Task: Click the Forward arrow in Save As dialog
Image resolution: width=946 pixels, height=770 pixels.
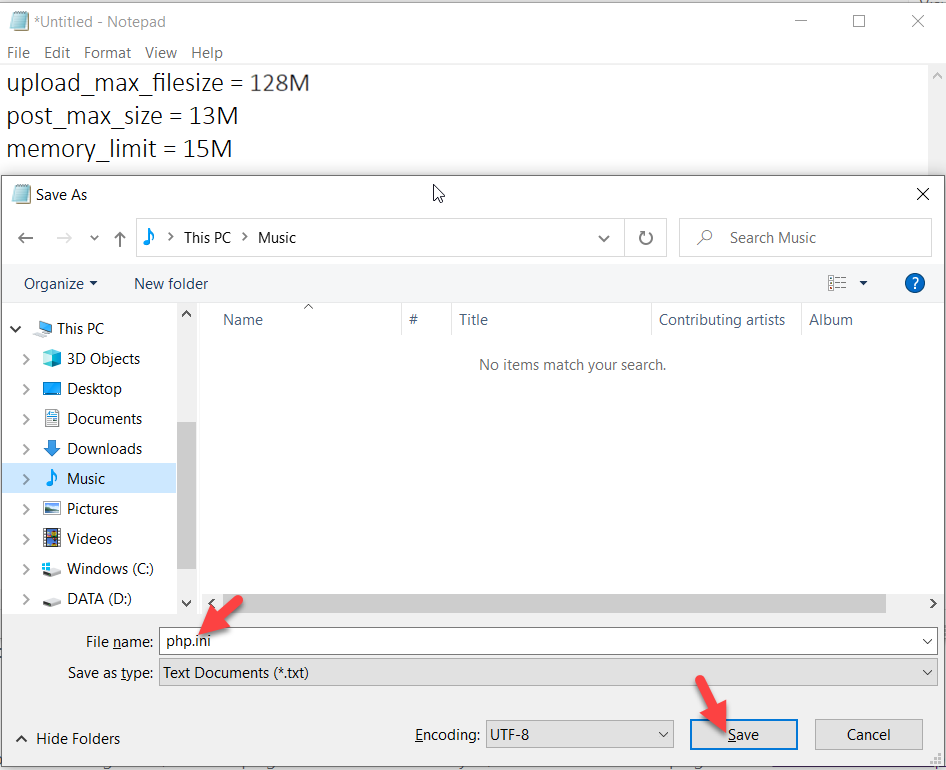Action: [x=64, y=238]
